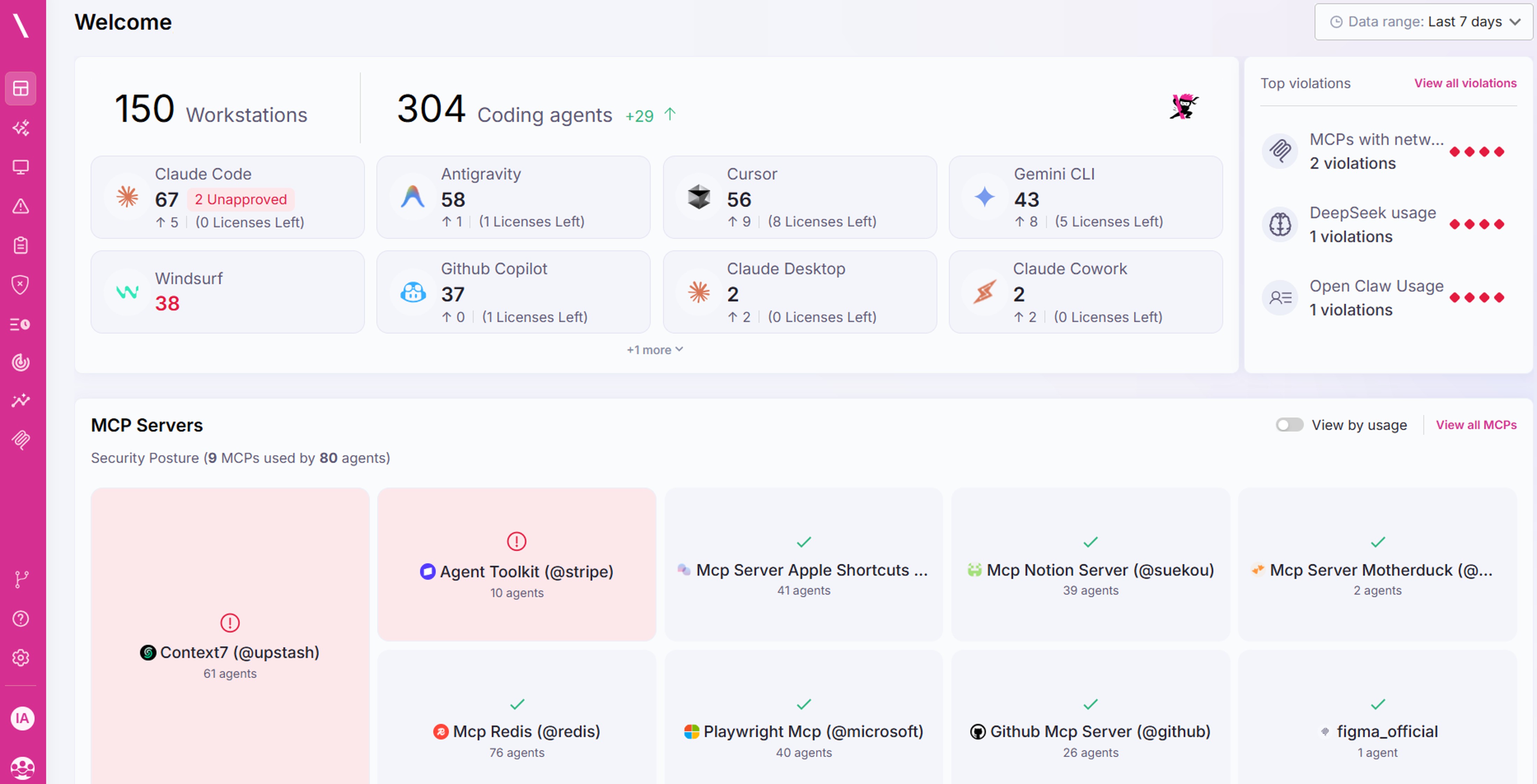1537x784 pixels.
Task: Open the Mcp Notion Server (@suekou) tile
Action: [1091, 564]
